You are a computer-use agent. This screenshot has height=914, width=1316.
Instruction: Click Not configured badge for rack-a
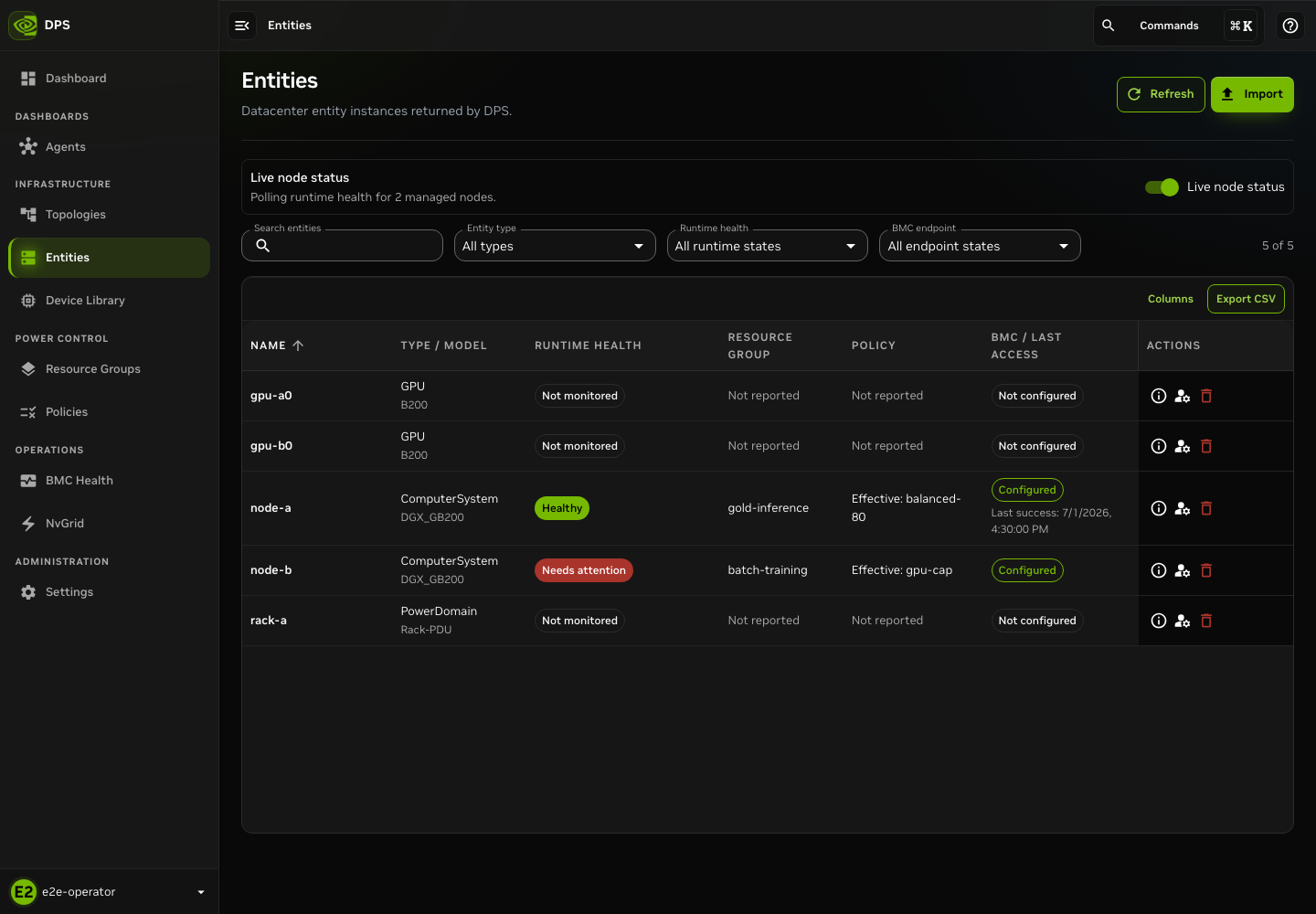coord(1037,621)
